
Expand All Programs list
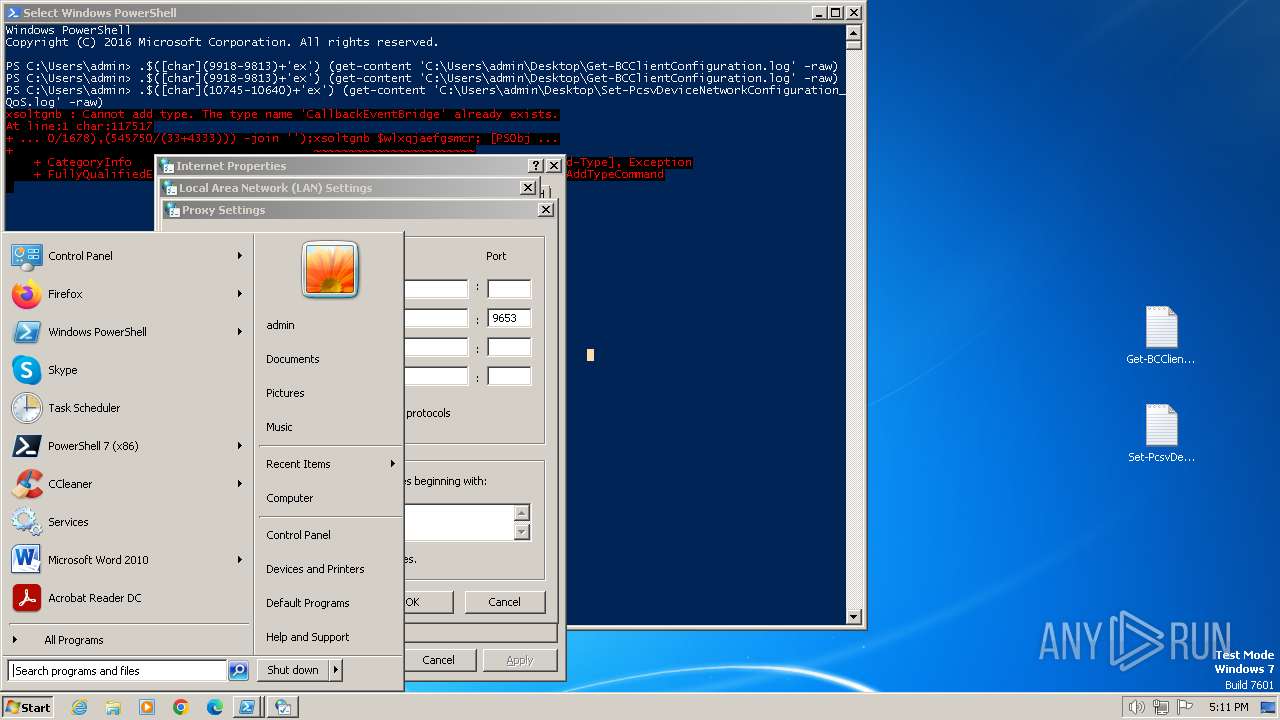pyautogui.click(x=127, y=640)
